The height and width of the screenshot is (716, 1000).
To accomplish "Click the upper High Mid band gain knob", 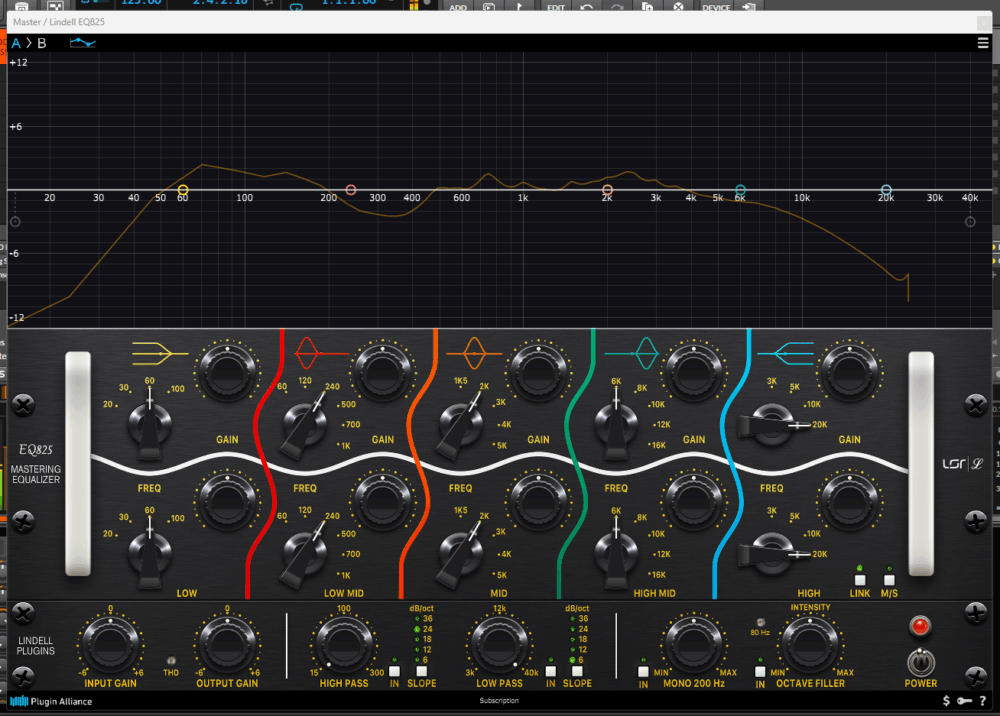I will click(694, 372).
